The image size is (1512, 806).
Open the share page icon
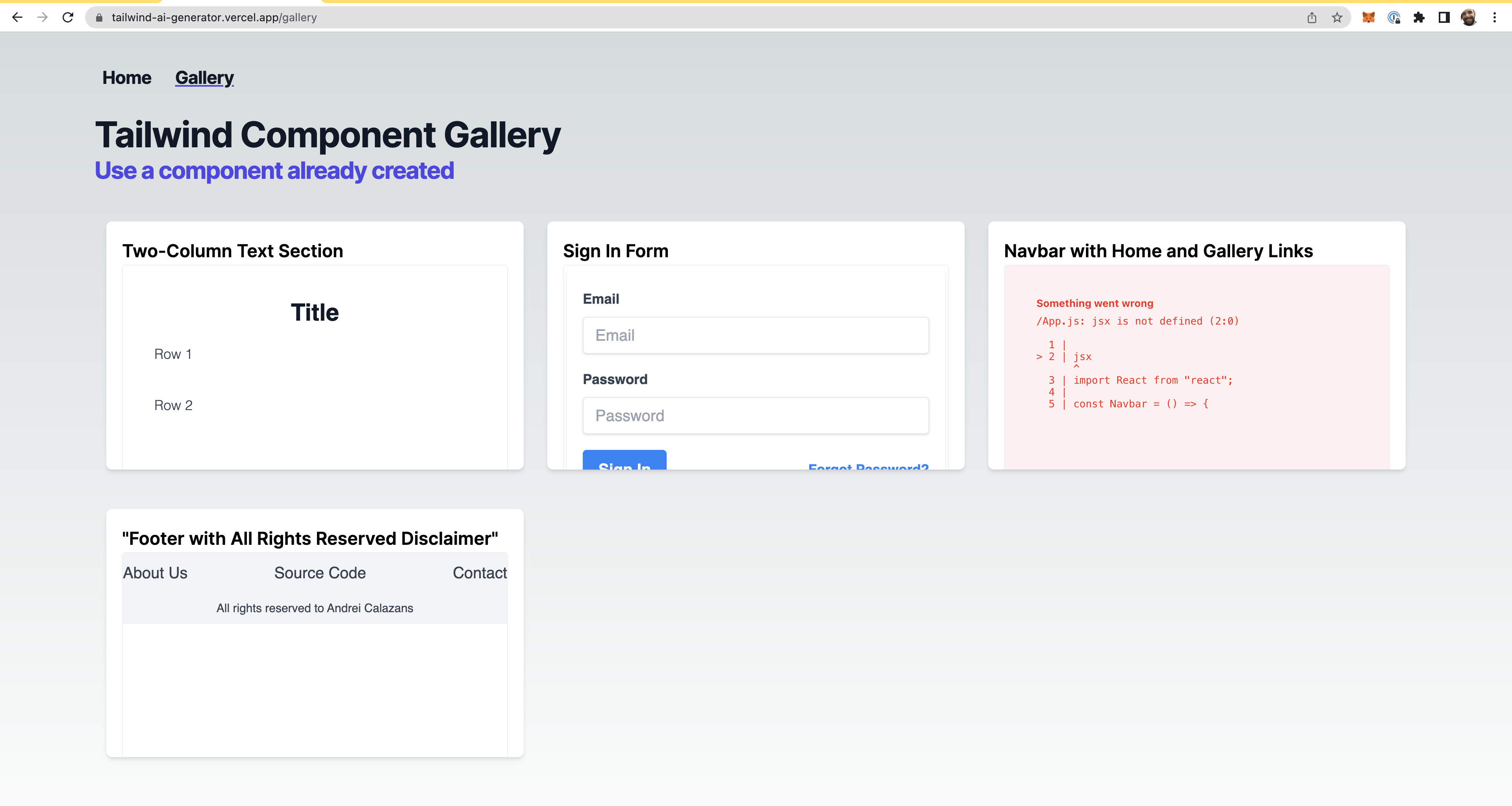coord(1312,18)
